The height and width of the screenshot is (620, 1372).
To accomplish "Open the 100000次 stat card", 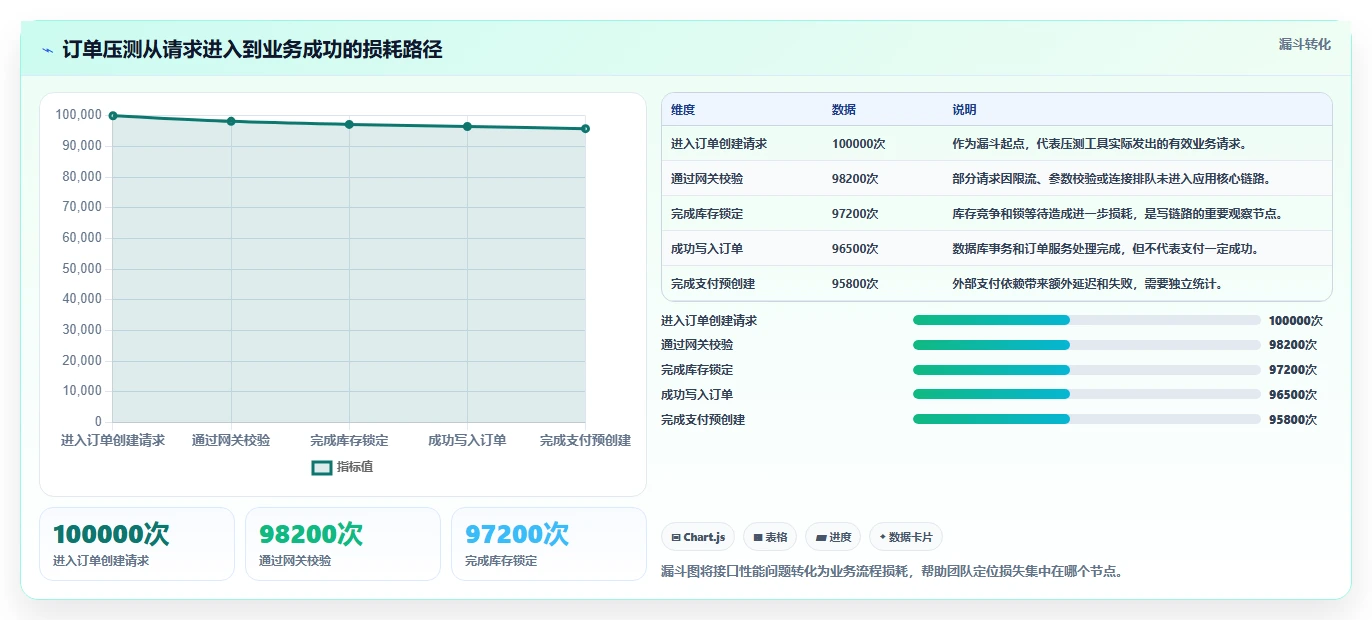I will pyautogui.click(x=137, y=544).
